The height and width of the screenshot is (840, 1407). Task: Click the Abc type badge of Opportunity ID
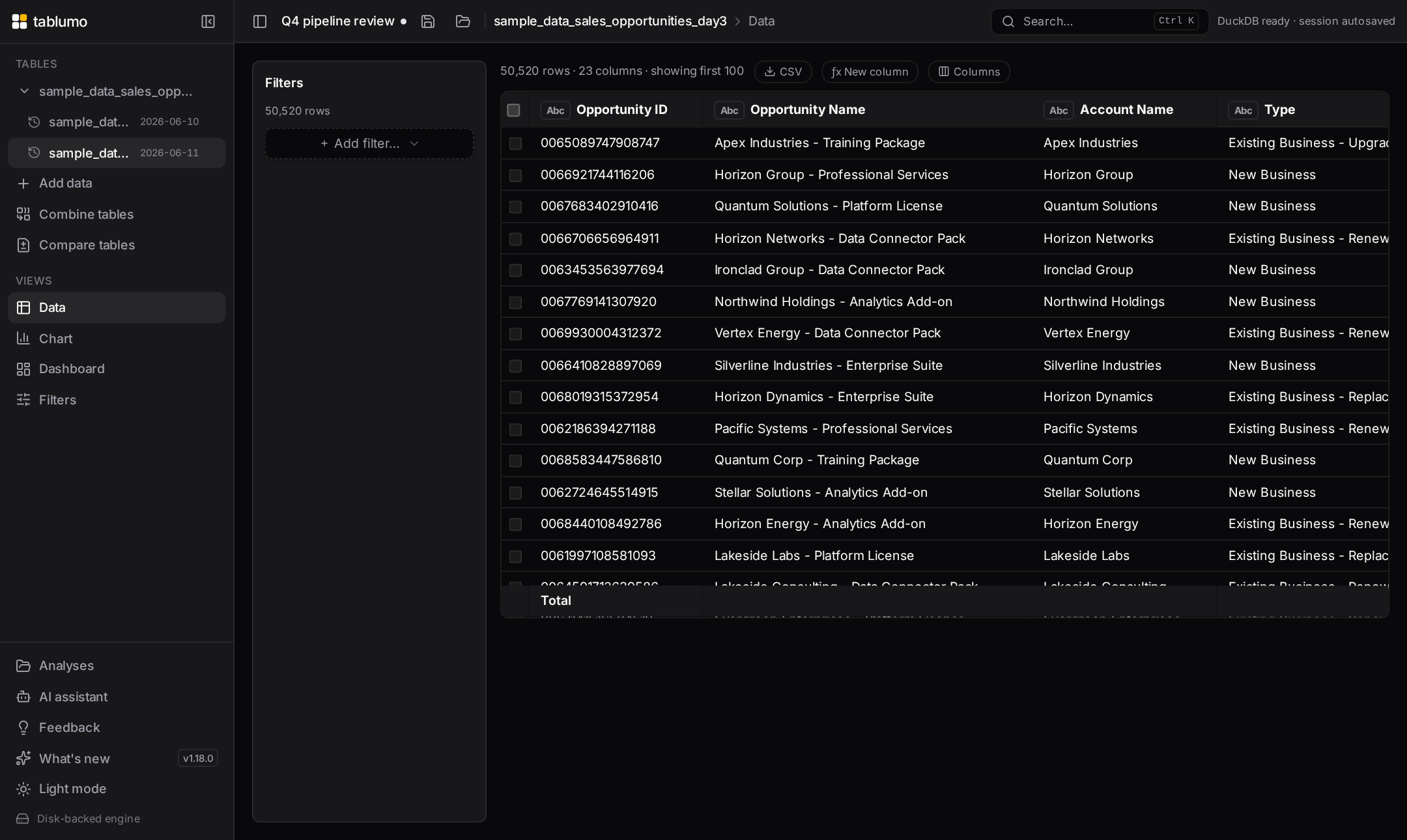555,110
